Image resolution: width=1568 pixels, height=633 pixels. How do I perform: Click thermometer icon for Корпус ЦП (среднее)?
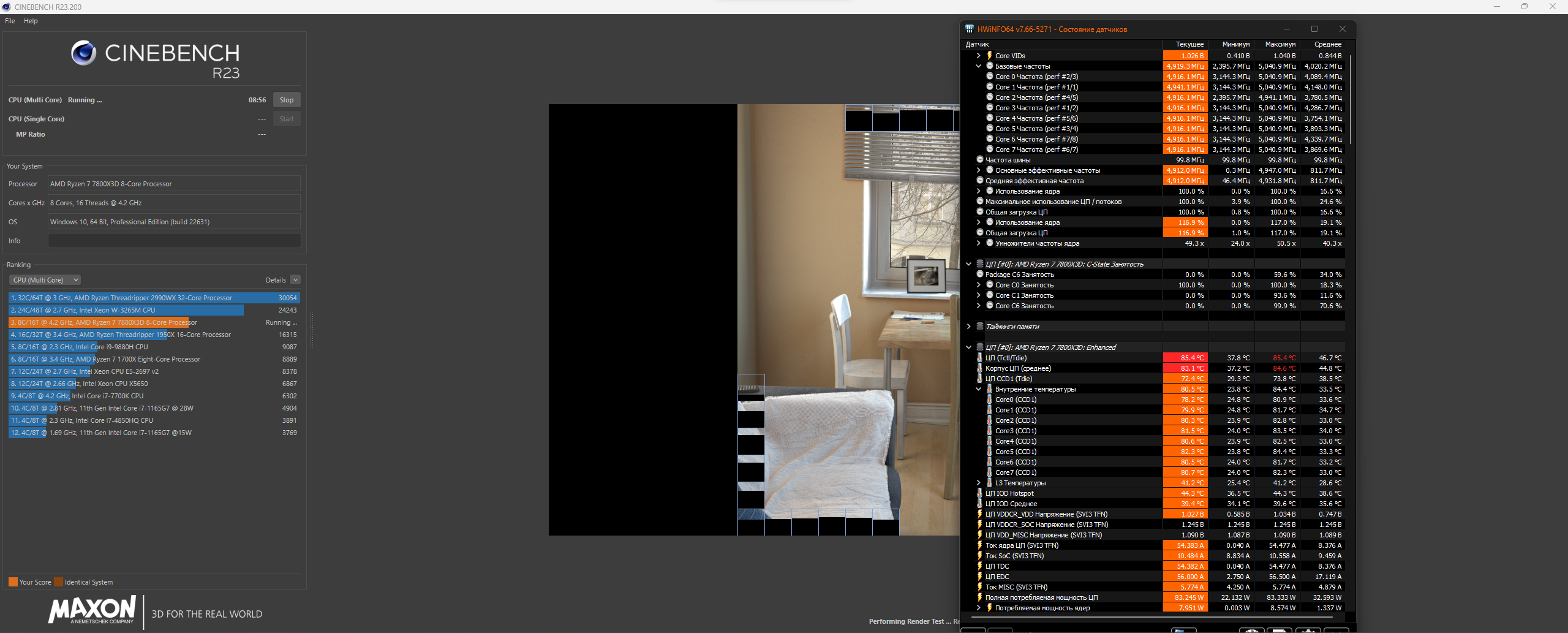980,368
